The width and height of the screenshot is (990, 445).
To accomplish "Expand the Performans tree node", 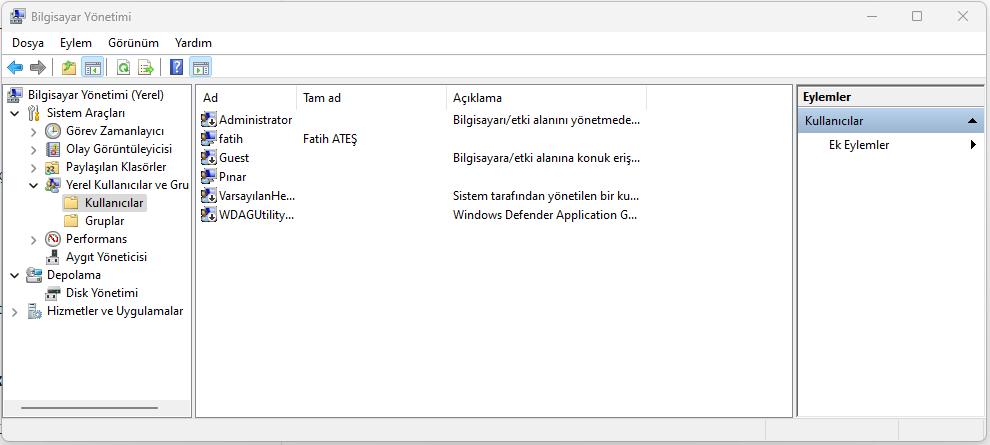I will pyautogui.click(x=33, y=239).
